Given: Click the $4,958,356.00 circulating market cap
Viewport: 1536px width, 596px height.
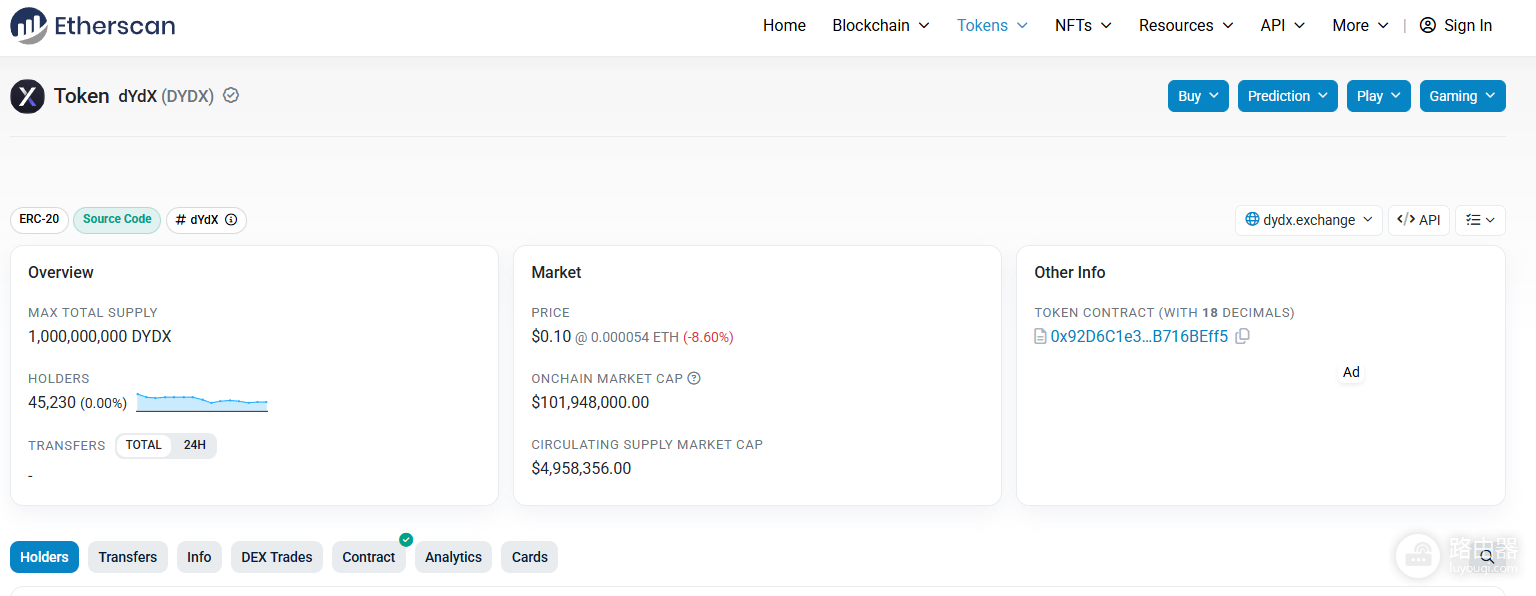Looking at the screenshot, I should point(581,469).
